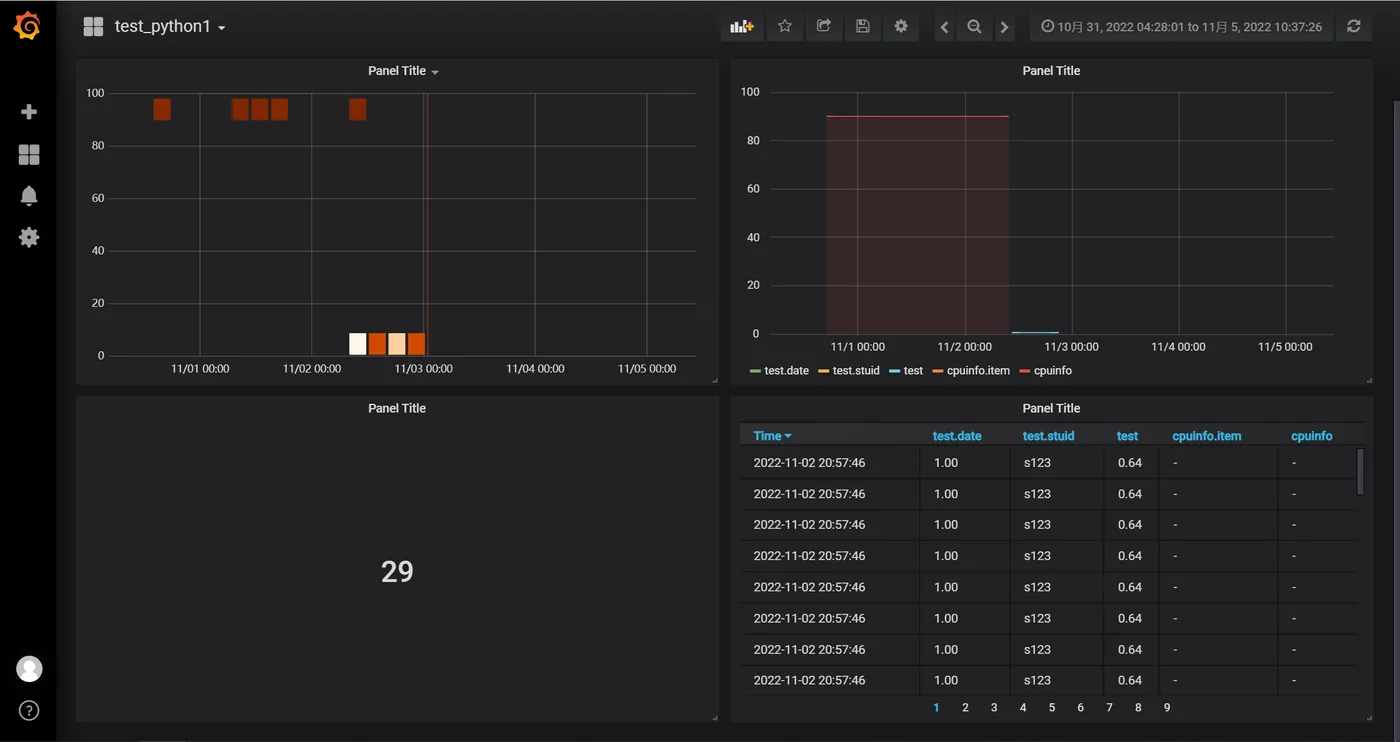Open the table Panel Title menu
This screenshot has width=1400, height=742.
click(1051, 408)
